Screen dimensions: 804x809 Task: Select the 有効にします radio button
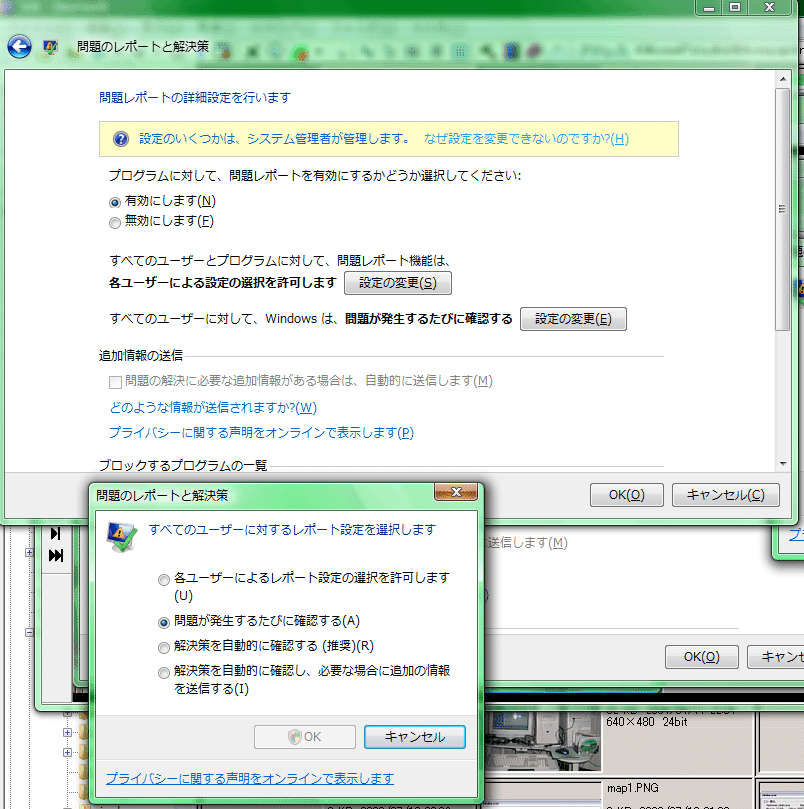pyautogui.click(x=114, y=201)
